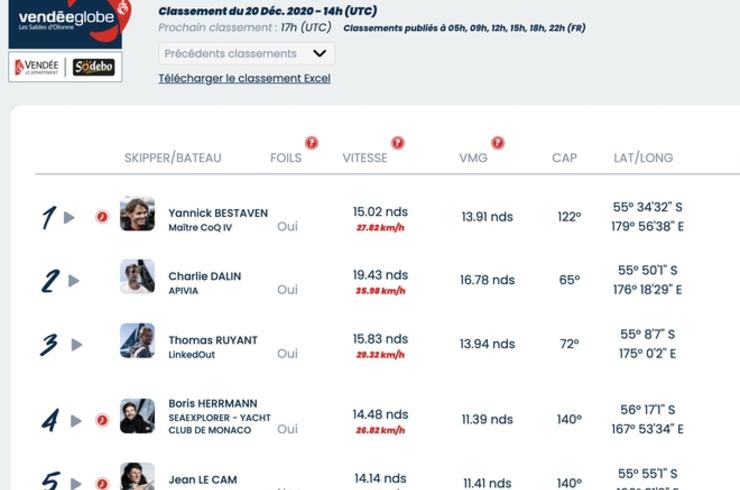Click the help icon above VMG column
The image size is (740, 490).
pyautogui.click(x=498, y=143)
